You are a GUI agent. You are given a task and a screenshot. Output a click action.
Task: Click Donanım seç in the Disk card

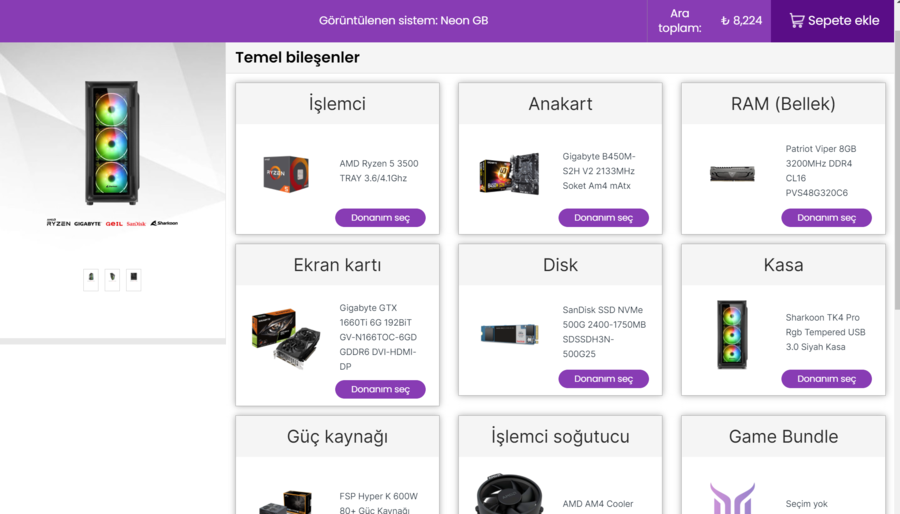[604, 379]
